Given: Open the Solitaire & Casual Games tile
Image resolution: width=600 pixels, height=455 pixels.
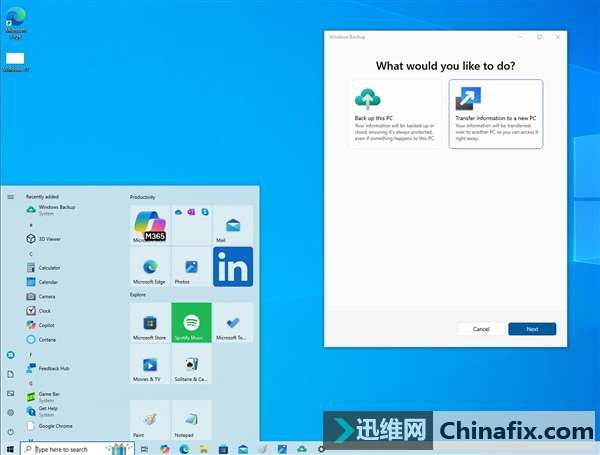Looking at the screenshot, I should (191, 364).
